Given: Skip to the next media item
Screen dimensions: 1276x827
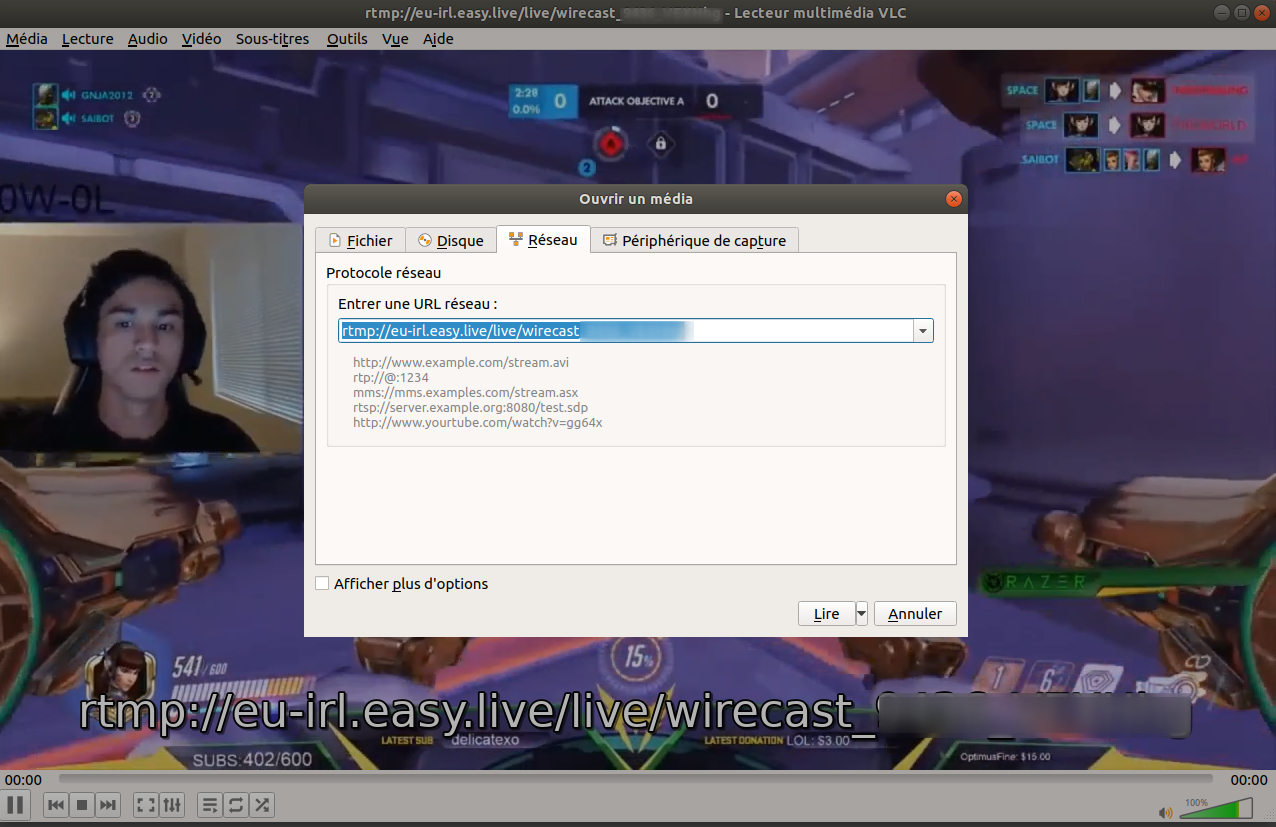Looking at the screenshot, I should pyautogui.click(x=108, y=804).
